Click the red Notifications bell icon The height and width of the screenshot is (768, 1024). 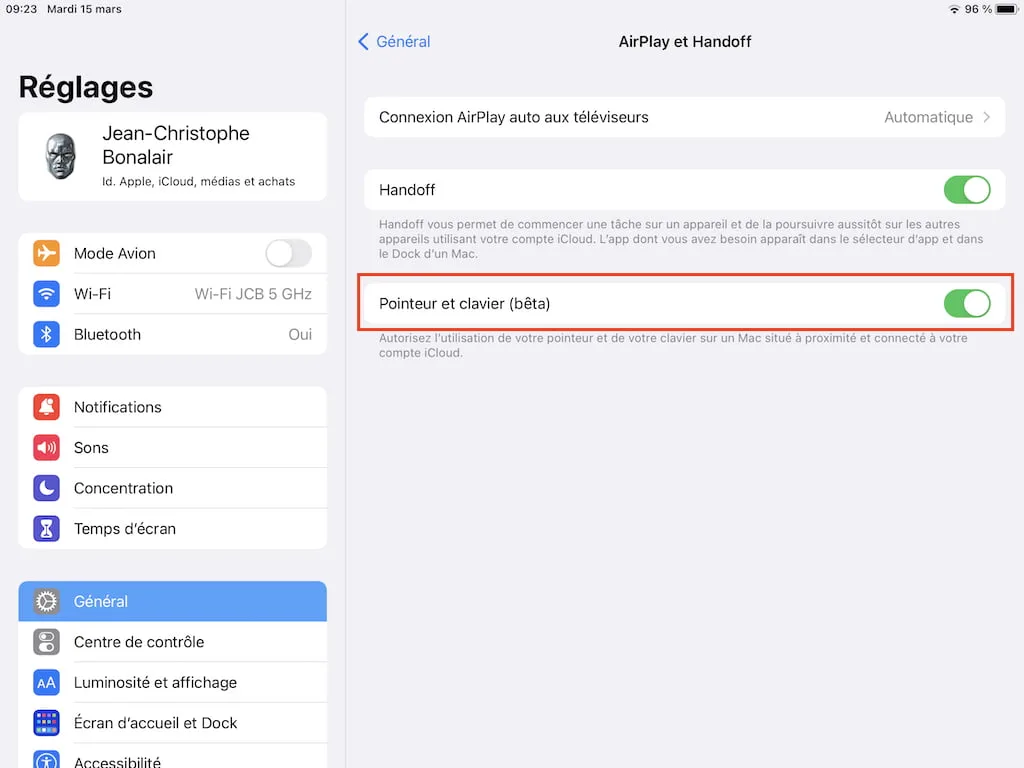(46, 407)
